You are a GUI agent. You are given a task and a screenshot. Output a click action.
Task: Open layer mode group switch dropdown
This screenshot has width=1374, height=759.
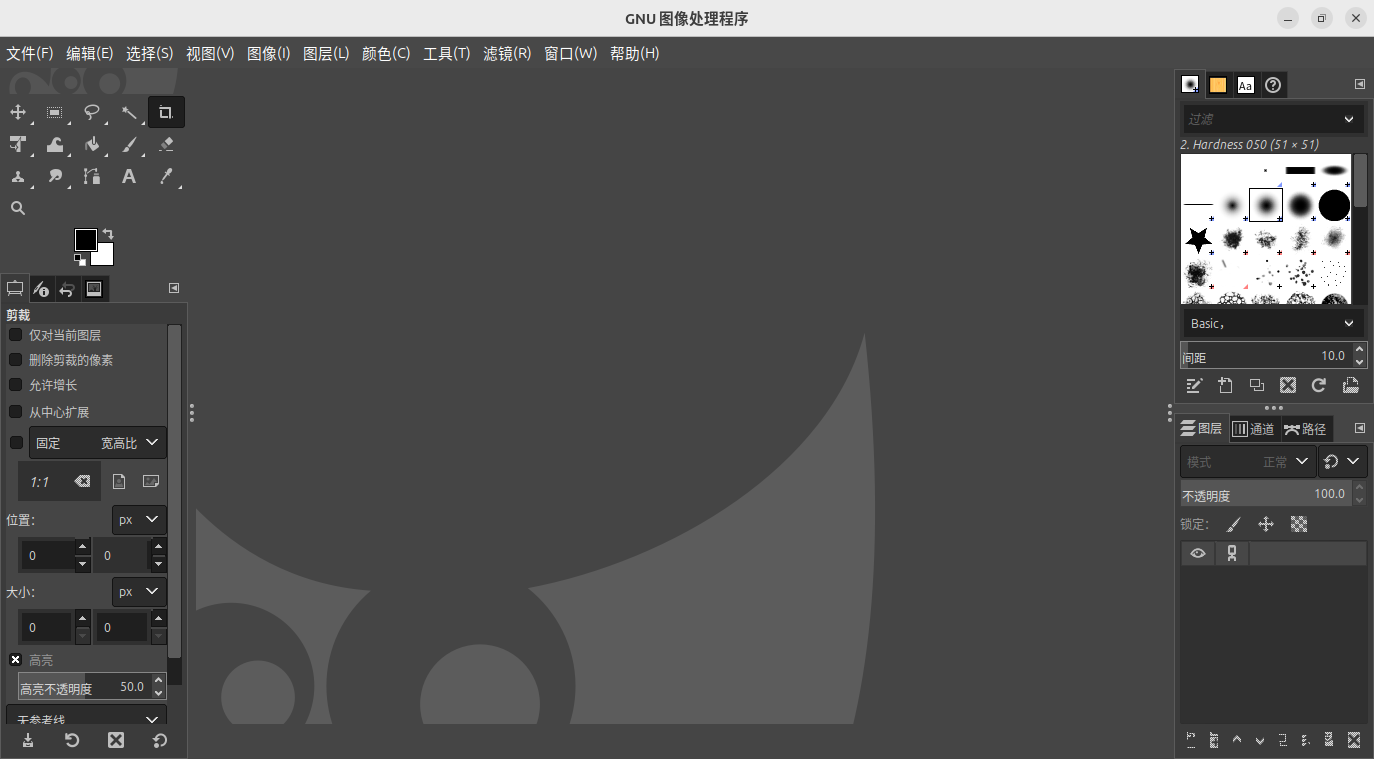[x=1343, y=462]
